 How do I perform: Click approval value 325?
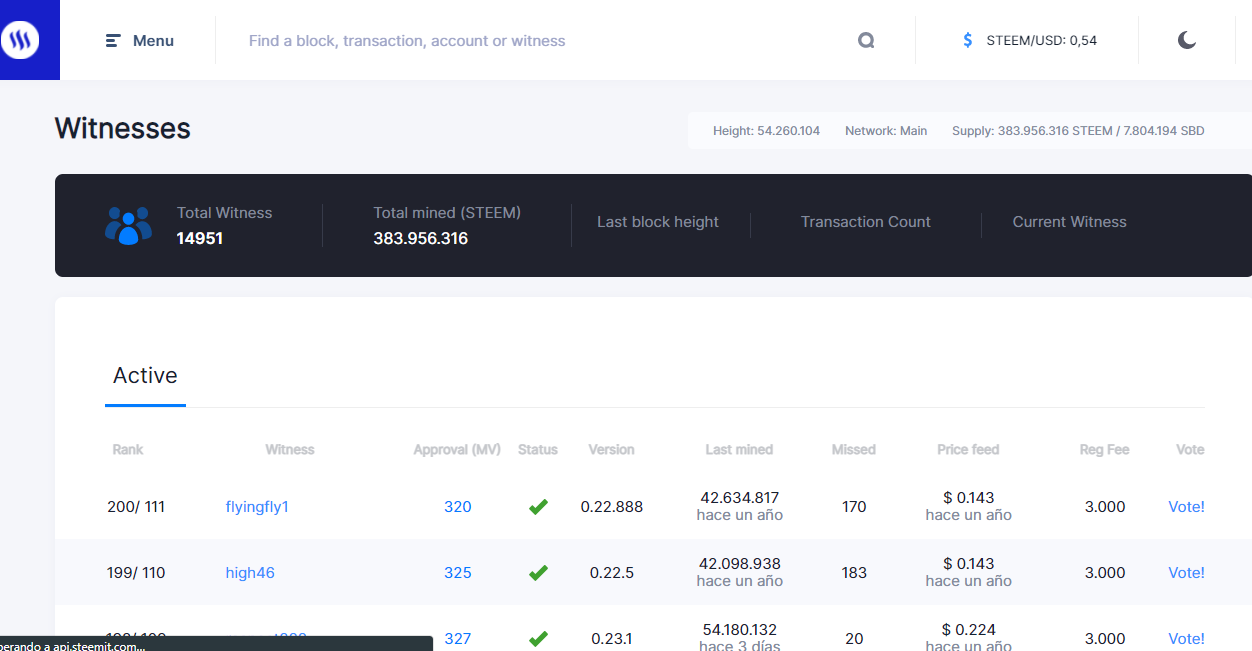[x=458, y=573]
